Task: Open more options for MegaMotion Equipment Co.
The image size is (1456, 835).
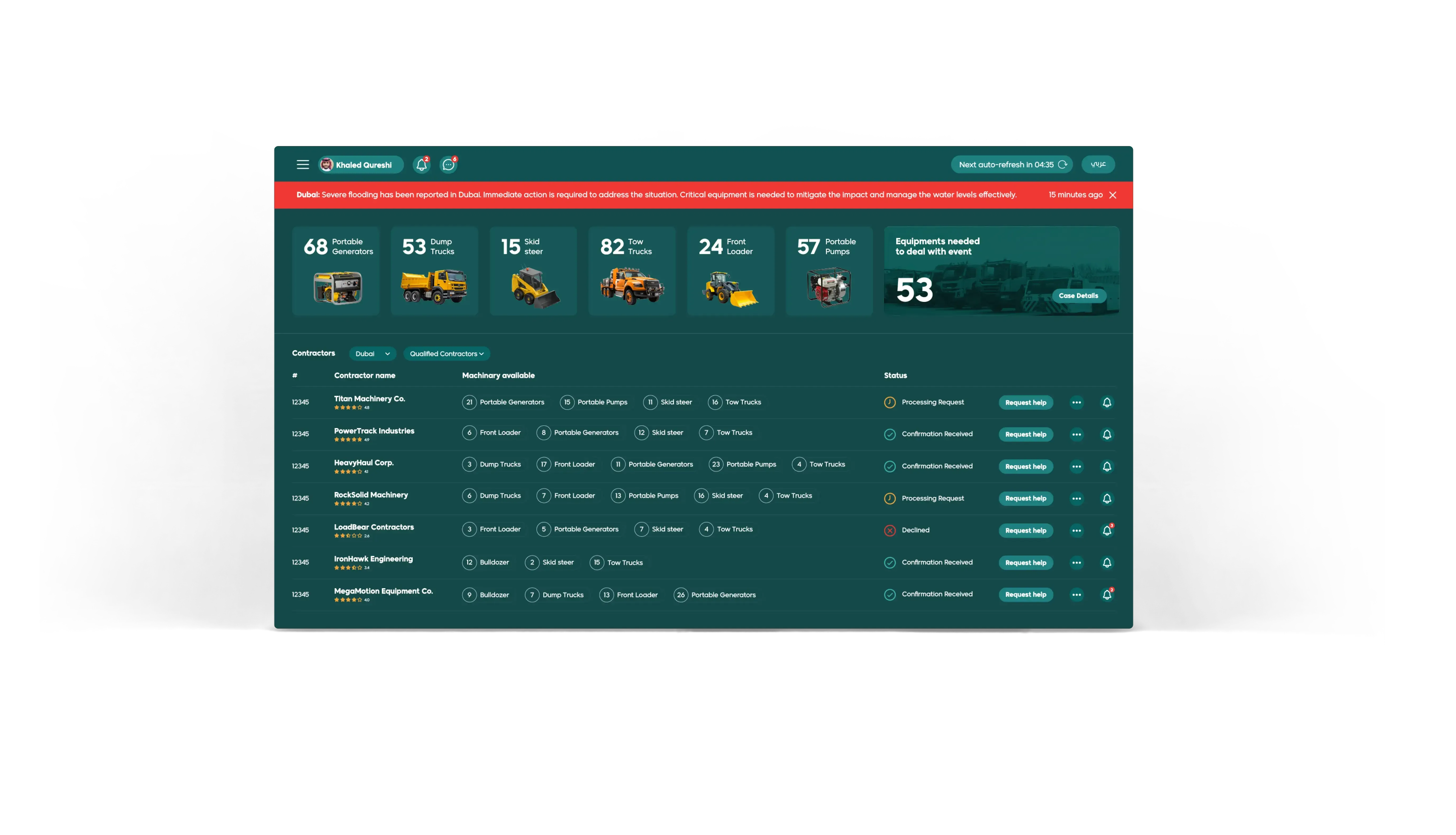Action: click(1076, 595)
